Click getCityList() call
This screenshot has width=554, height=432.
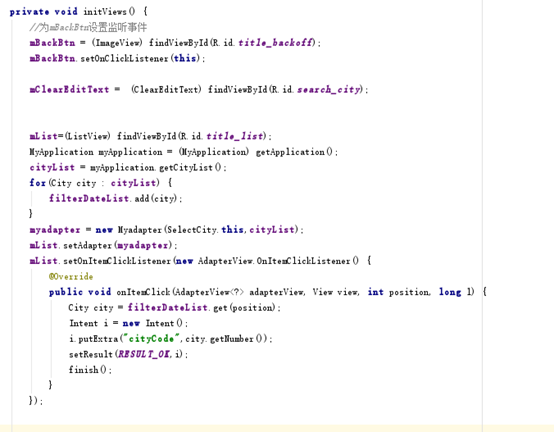point(190,167)
